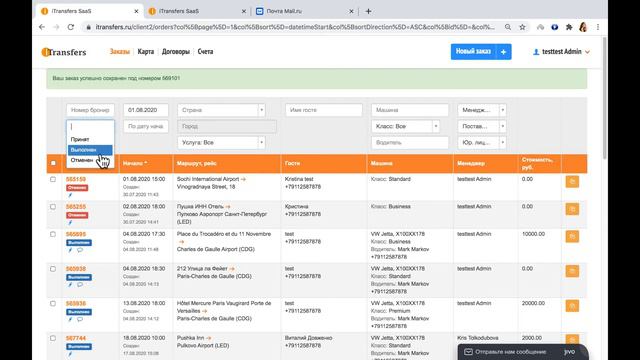The image size is (640, 360).
Task: Click the lightning icon on the 04.08.2020 17:30 order
Action: click(x=70, y=250)
